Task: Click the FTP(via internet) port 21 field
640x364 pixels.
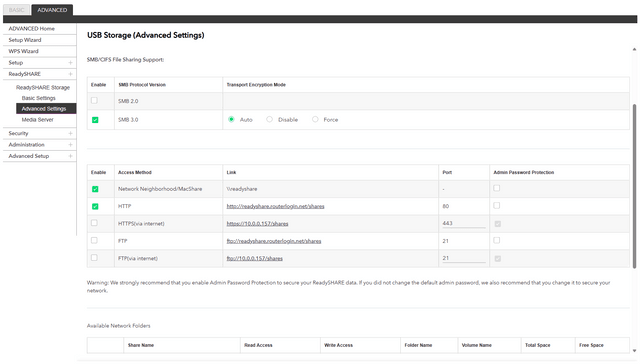Action: (464, 258)
